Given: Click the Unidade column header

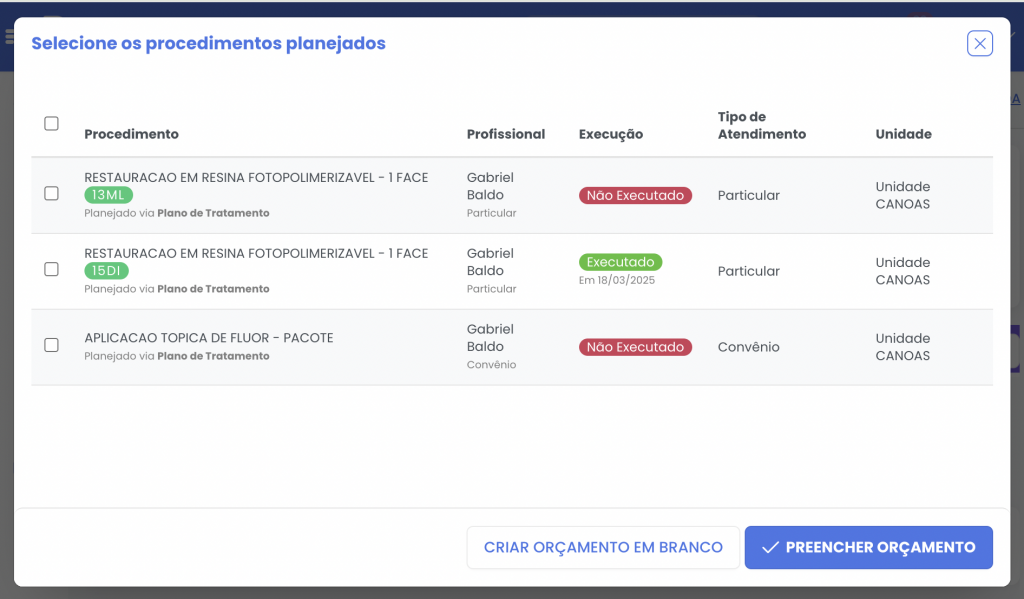Looking at the screenshot, I should (x=903, y=134).
